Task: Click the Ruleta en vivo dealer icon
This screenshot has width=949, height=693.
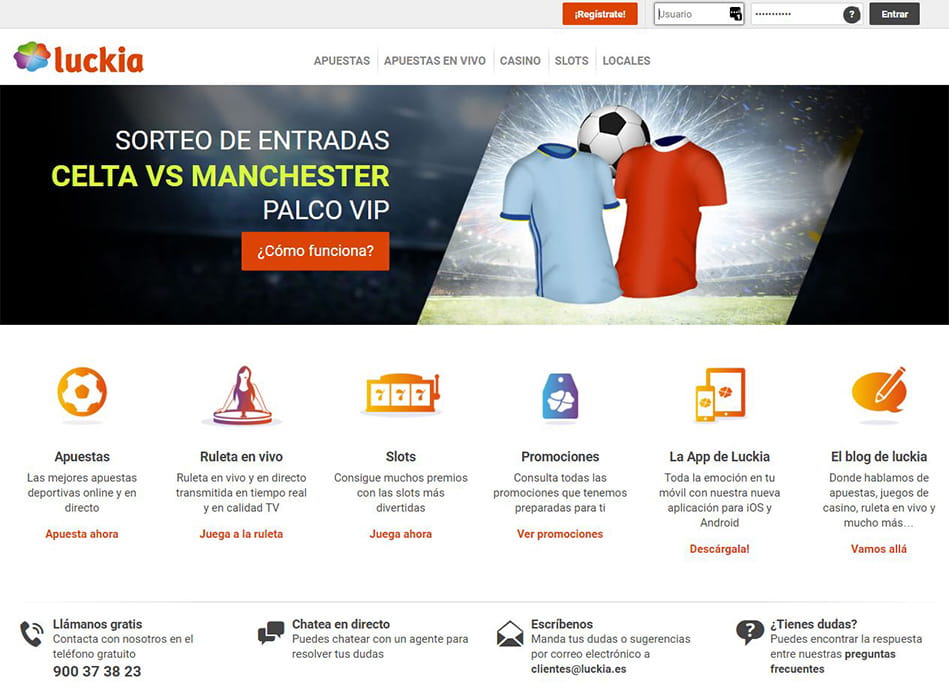Action: tap(242, 395)
